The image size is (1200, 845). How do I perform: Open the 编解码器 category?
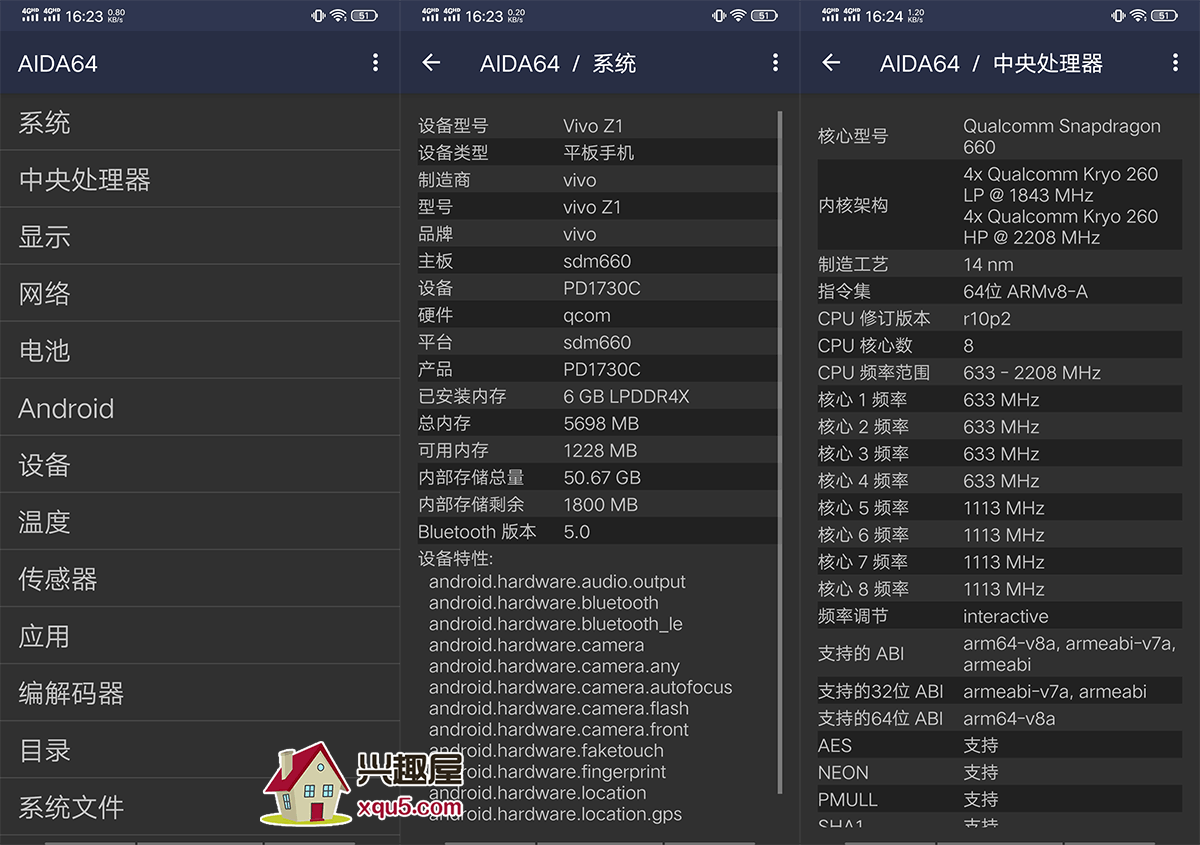click(x=200, y=693)
